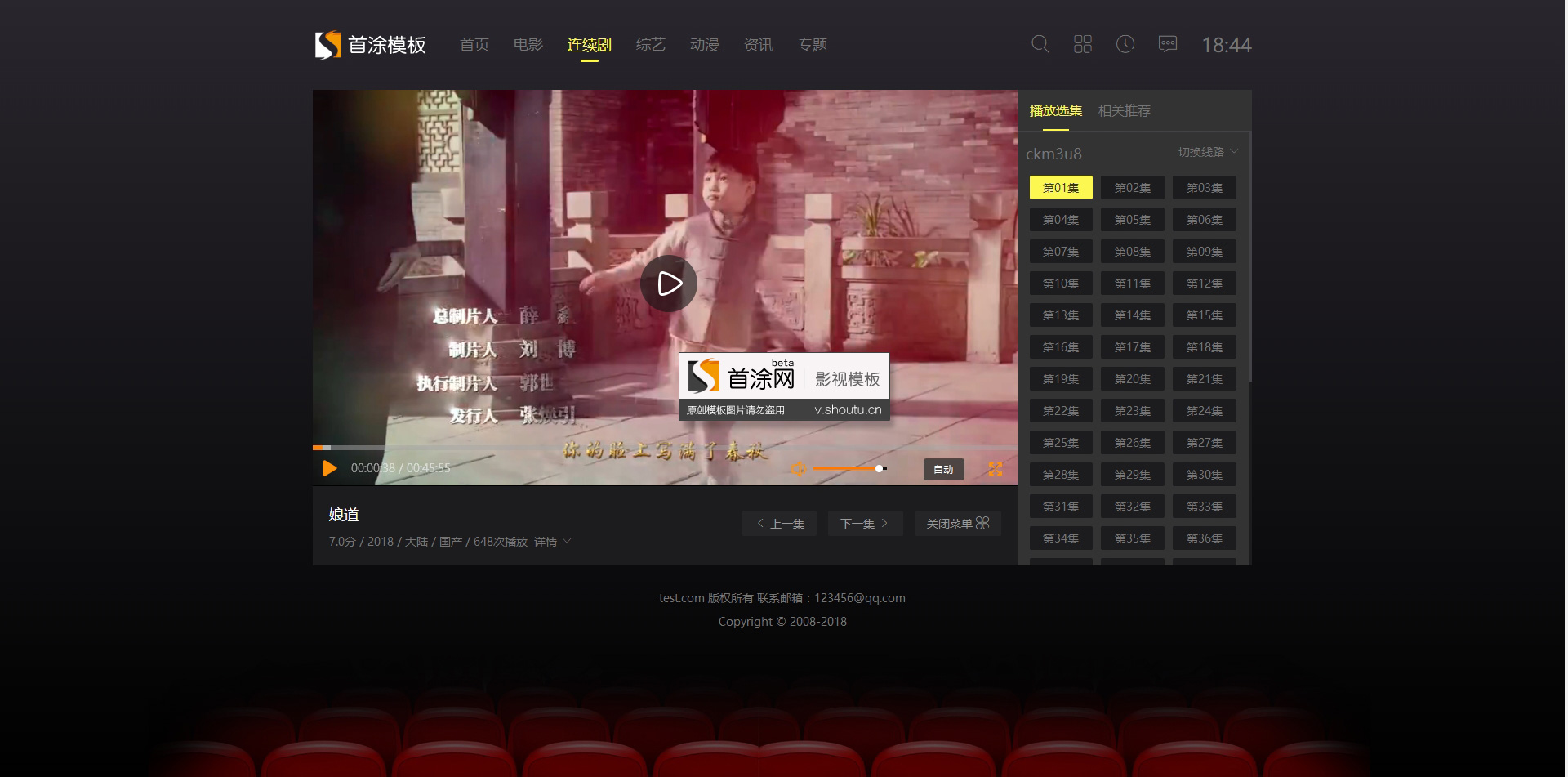Select episode 第34集
The width and height of the screenshot is (1568, 777).
(x=1061, y=538)
